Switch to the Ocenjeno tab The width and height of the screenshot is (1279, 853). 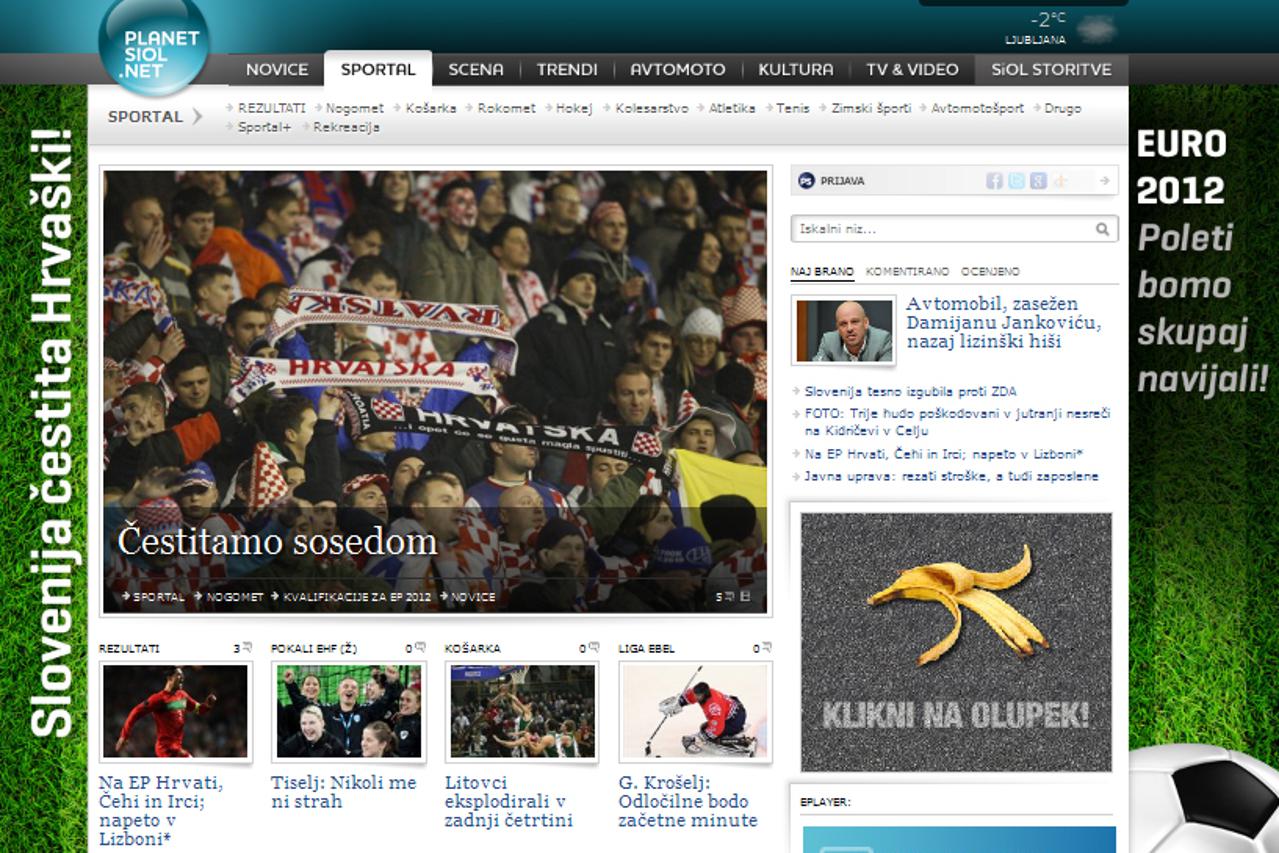(990, 272)
